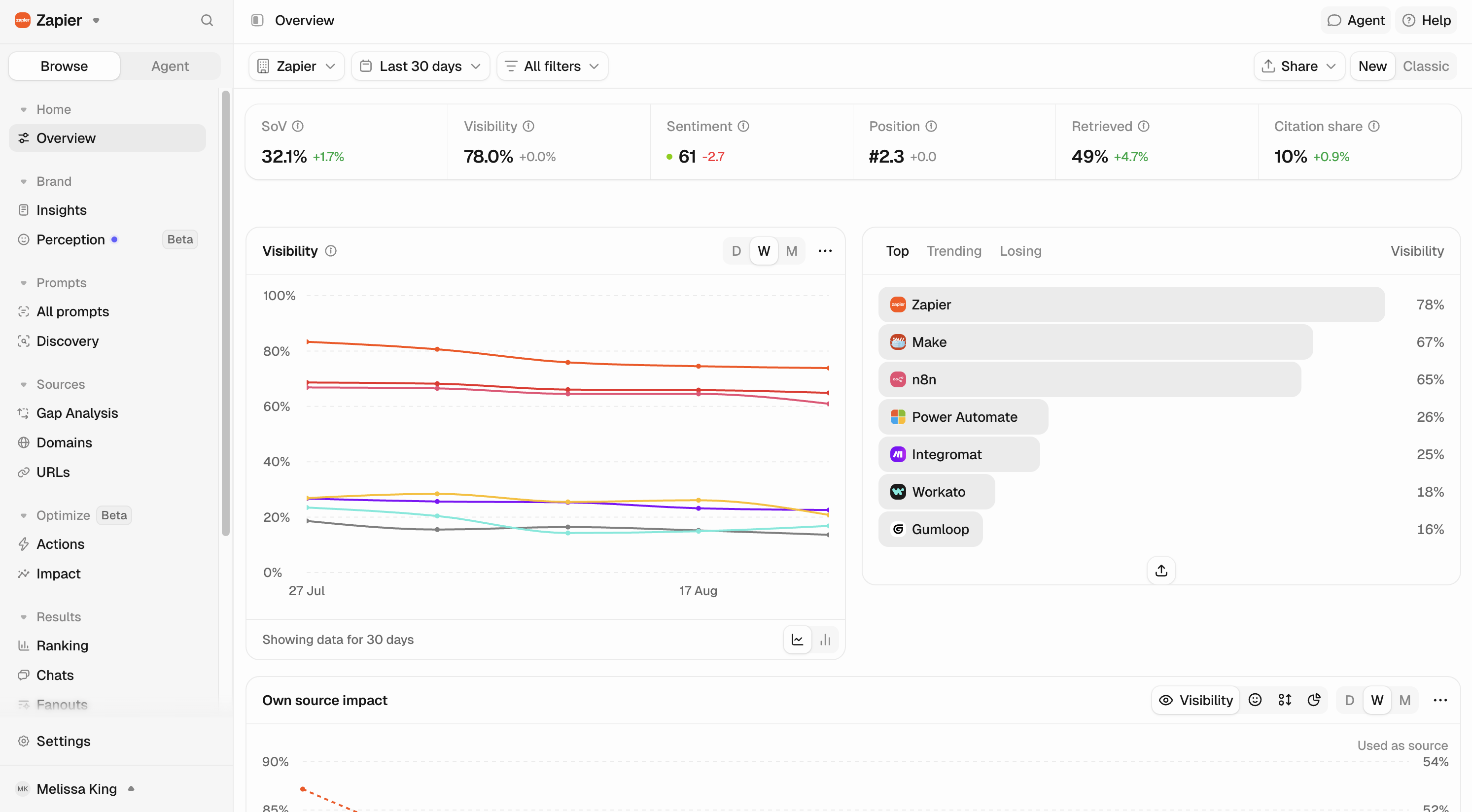Set Visibility chart to monthly (M)
Image resolution: width=1472 pixels, height=812 pixels.
coord(791,251)
